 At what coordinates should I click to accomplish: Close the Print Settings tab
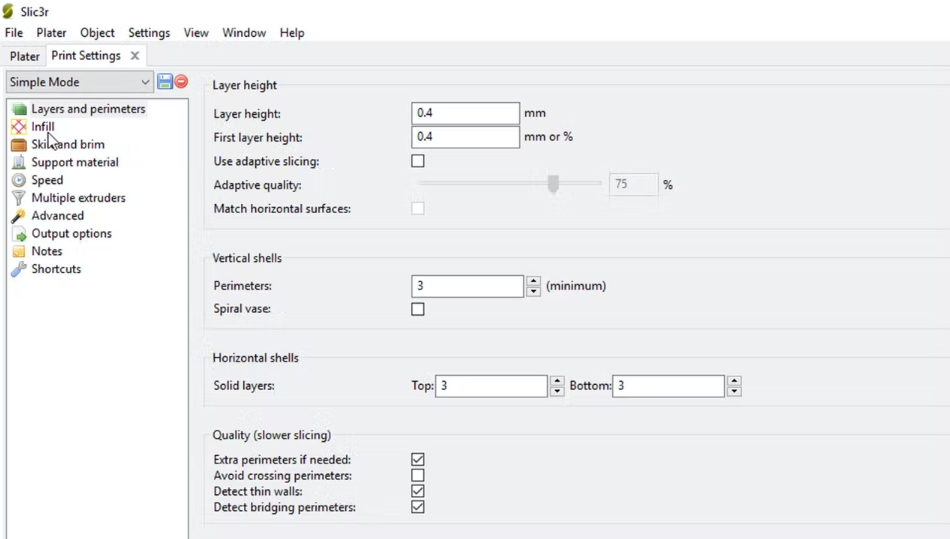(135, 56)
